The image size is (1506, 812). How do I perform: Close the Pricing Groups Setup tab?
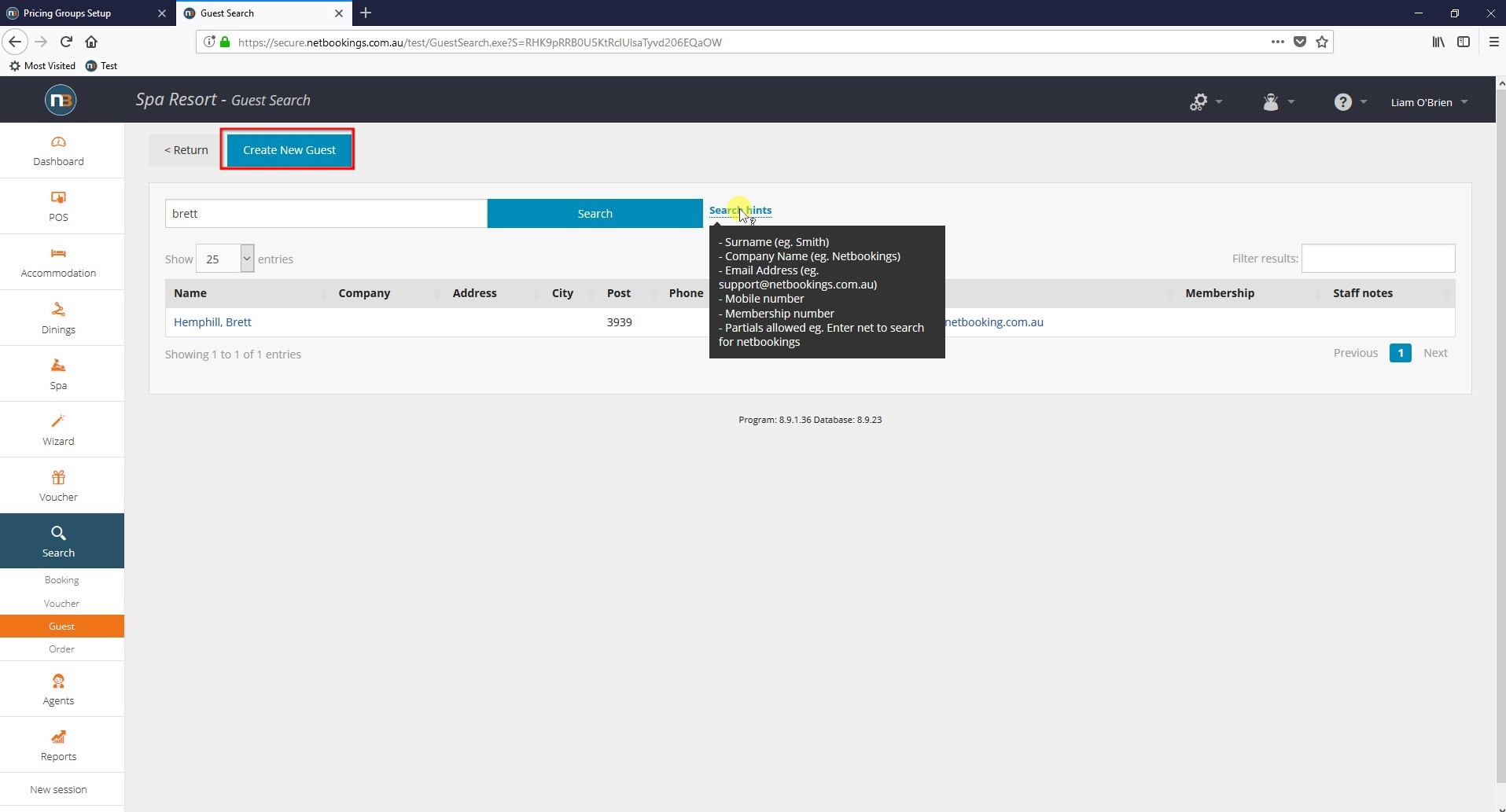tap(161, 13)
